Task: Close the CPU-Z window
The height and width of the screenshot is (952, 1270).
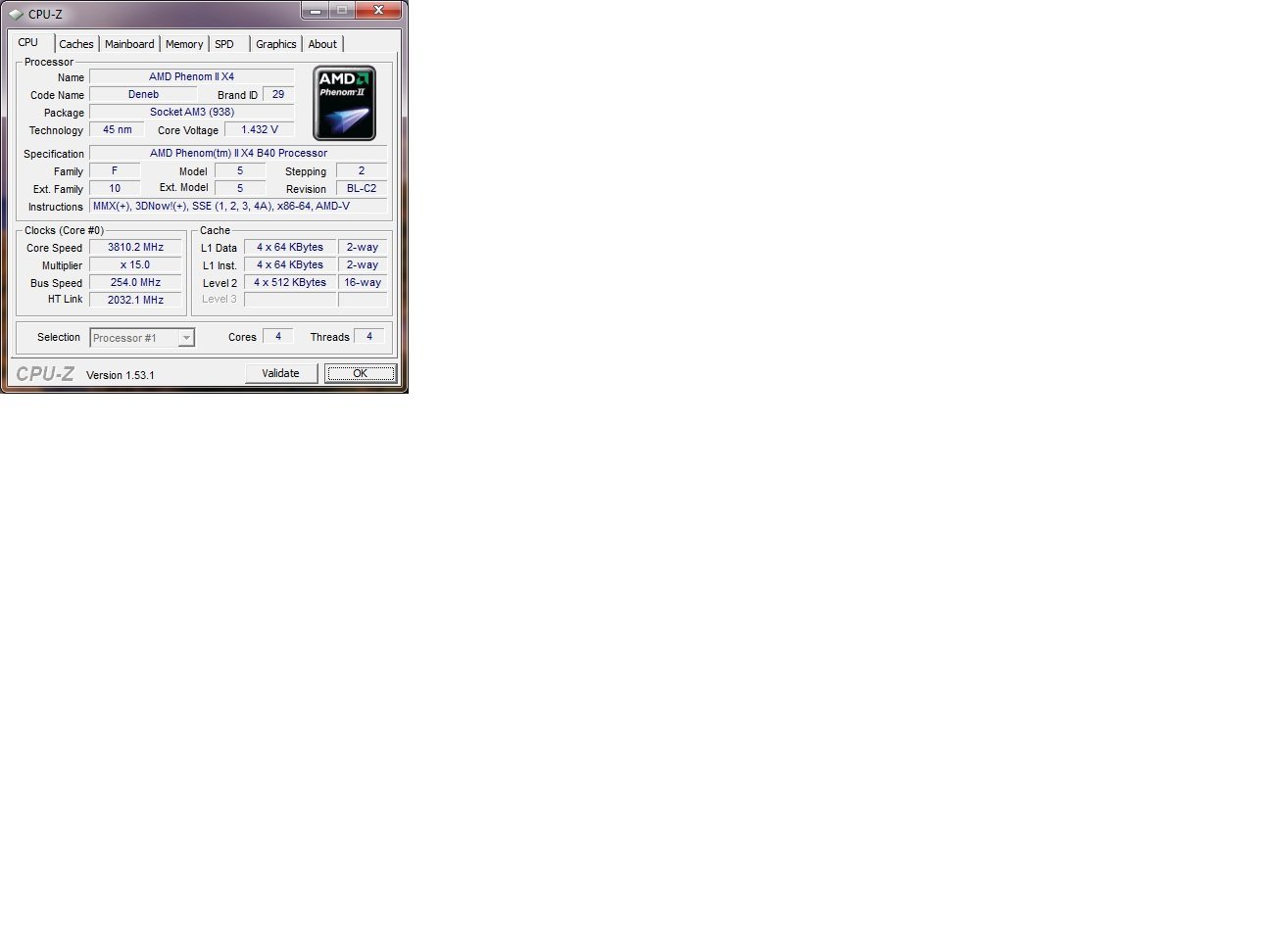Action: (378, 11)
